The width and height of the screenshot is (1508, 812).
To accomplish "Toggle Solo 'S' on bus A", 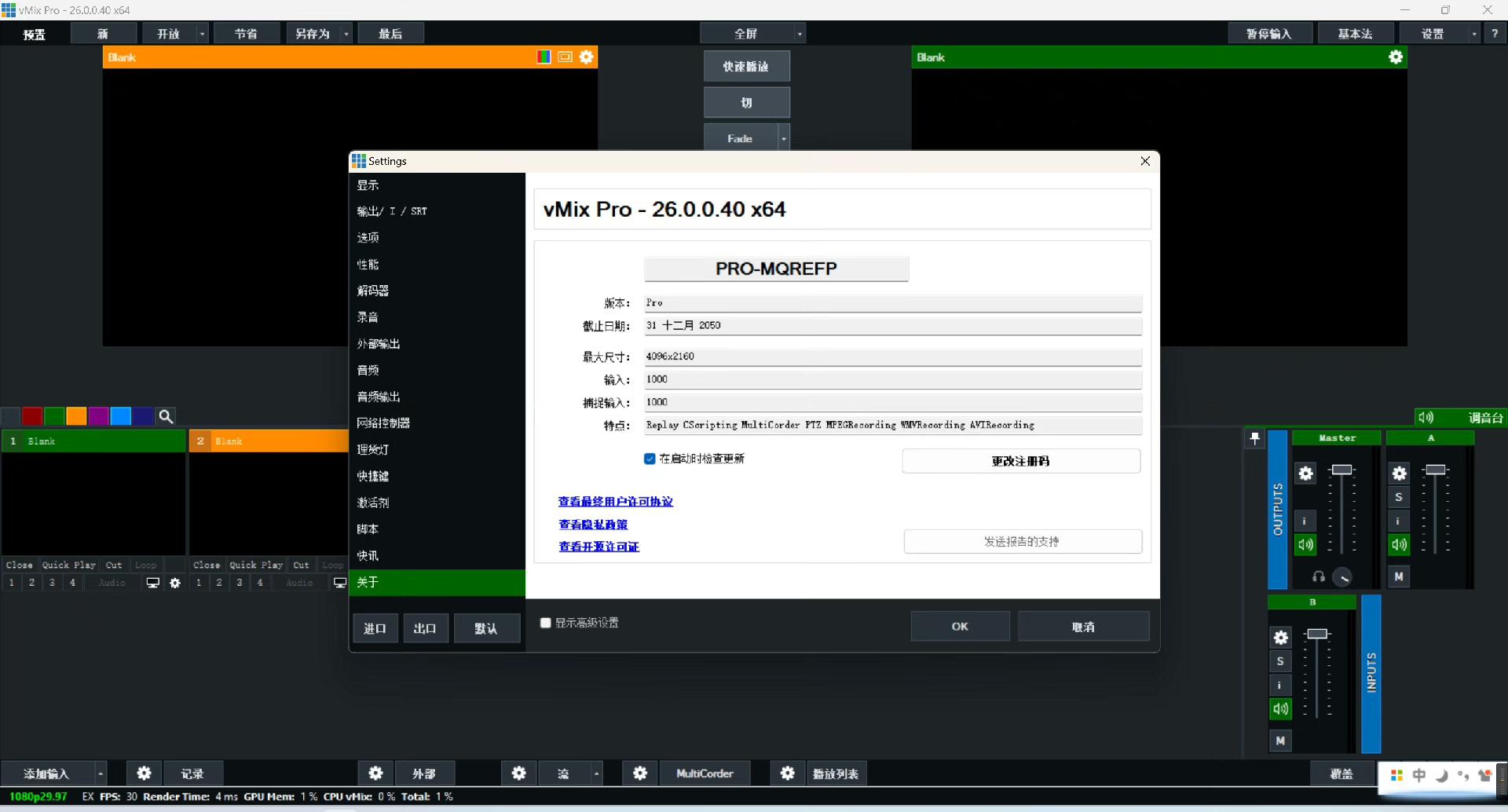I will click(x=1398, y=497).
